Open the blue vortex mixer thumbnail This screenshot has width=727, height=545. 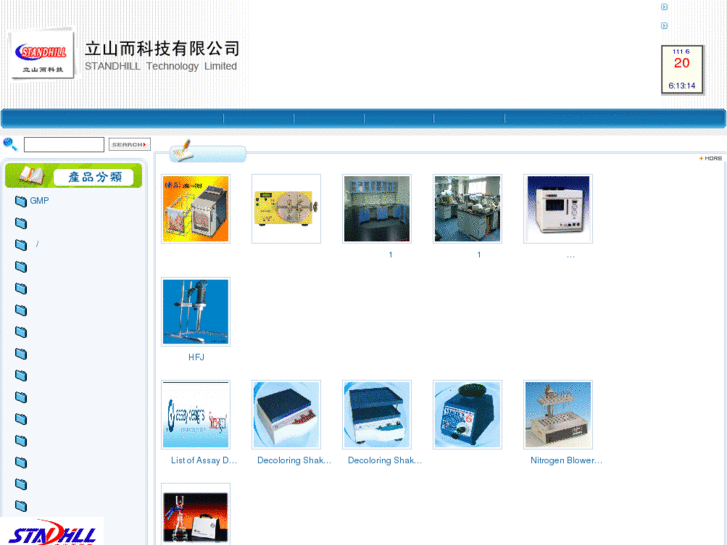467,415
